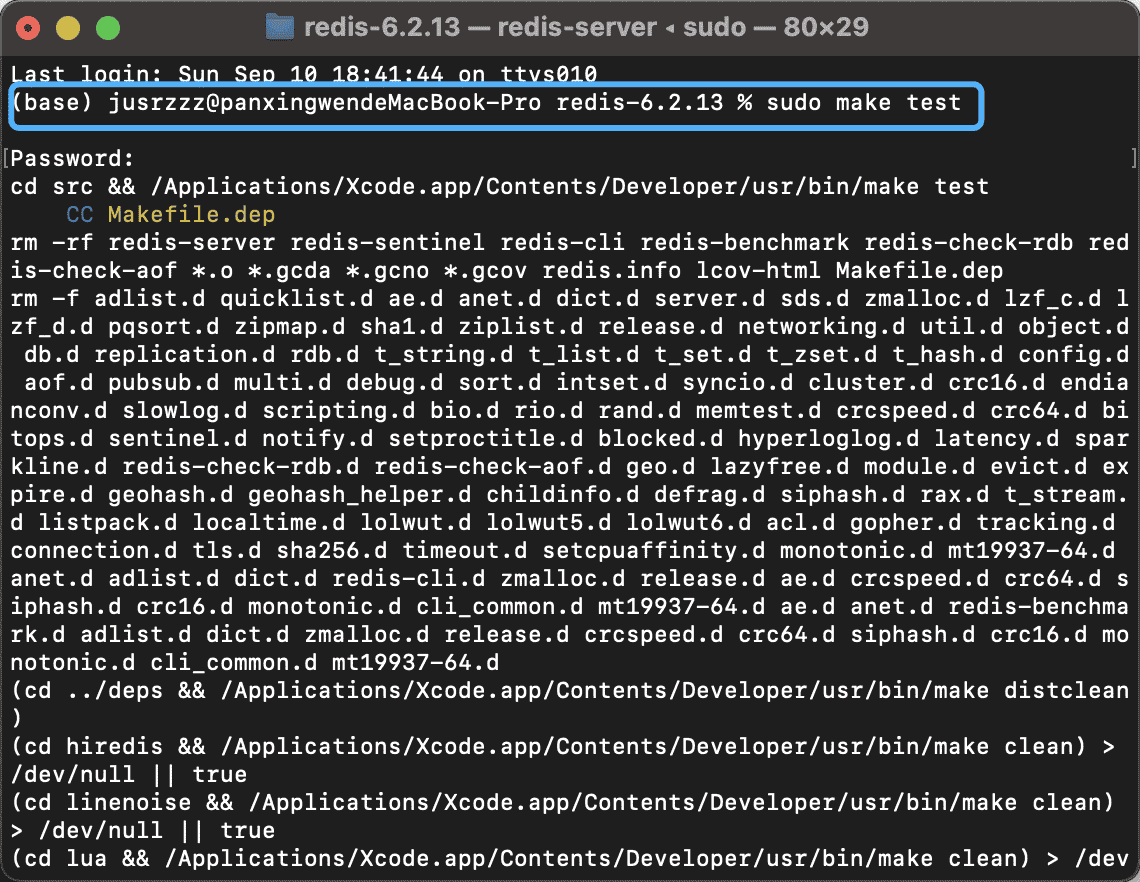1140x882 pixels.
Task: Click the Password: prompt
Action: [x=73, y=158]
